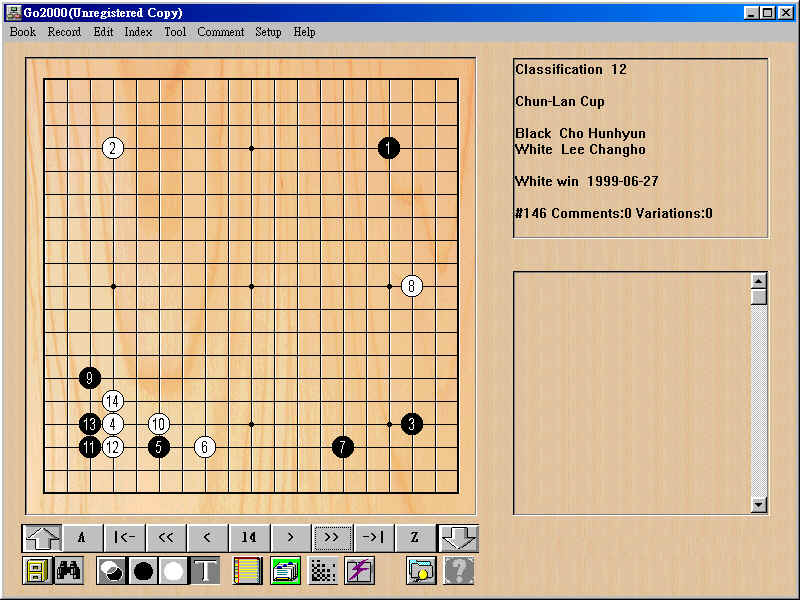Click black stone number 5
Screen dimensions: 800x600
pyautogui.click(x=159, y=447)
